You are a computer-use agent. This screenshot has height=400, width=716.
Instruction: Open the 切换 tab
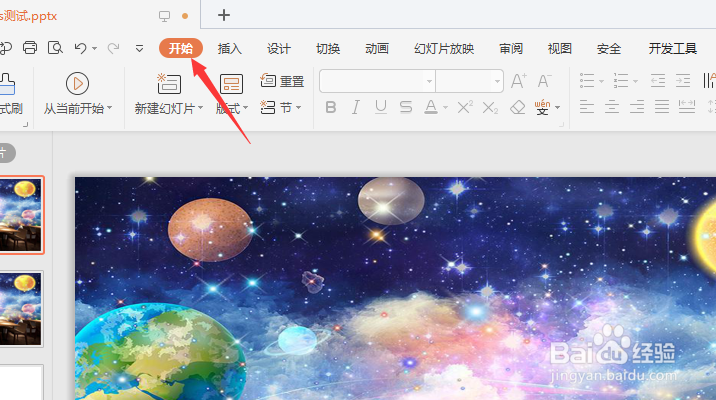pos(328,48)
